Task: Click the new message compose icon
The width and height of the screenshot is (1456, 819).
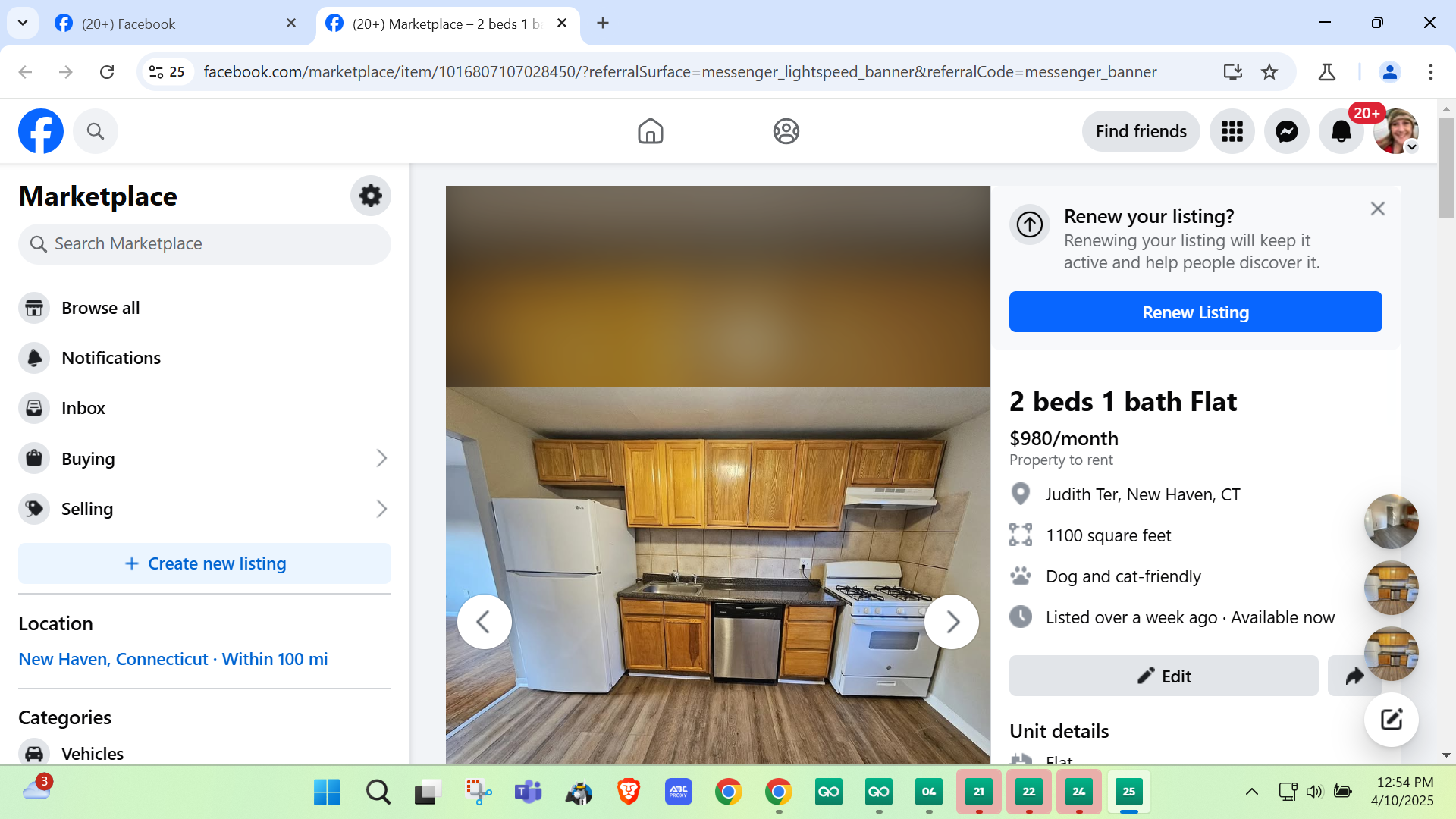Action: [1391, 719]
